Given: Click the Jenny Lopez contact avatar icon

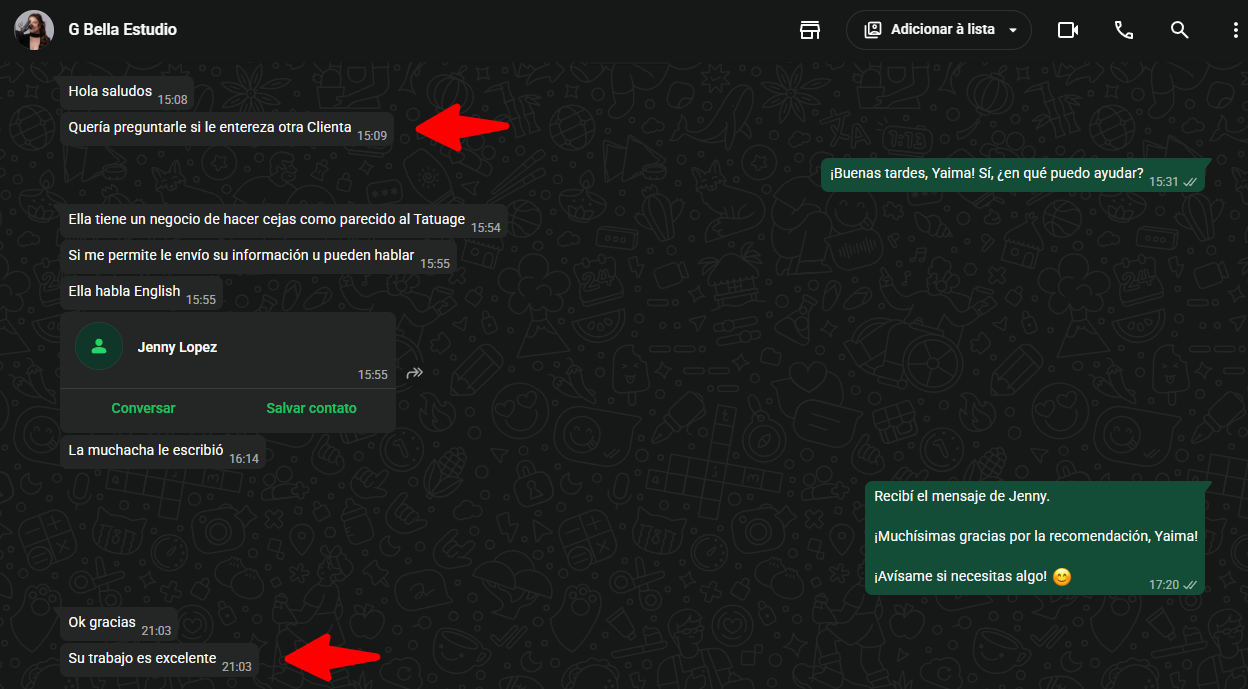Looking at the screenshot, I should point(99,347).
